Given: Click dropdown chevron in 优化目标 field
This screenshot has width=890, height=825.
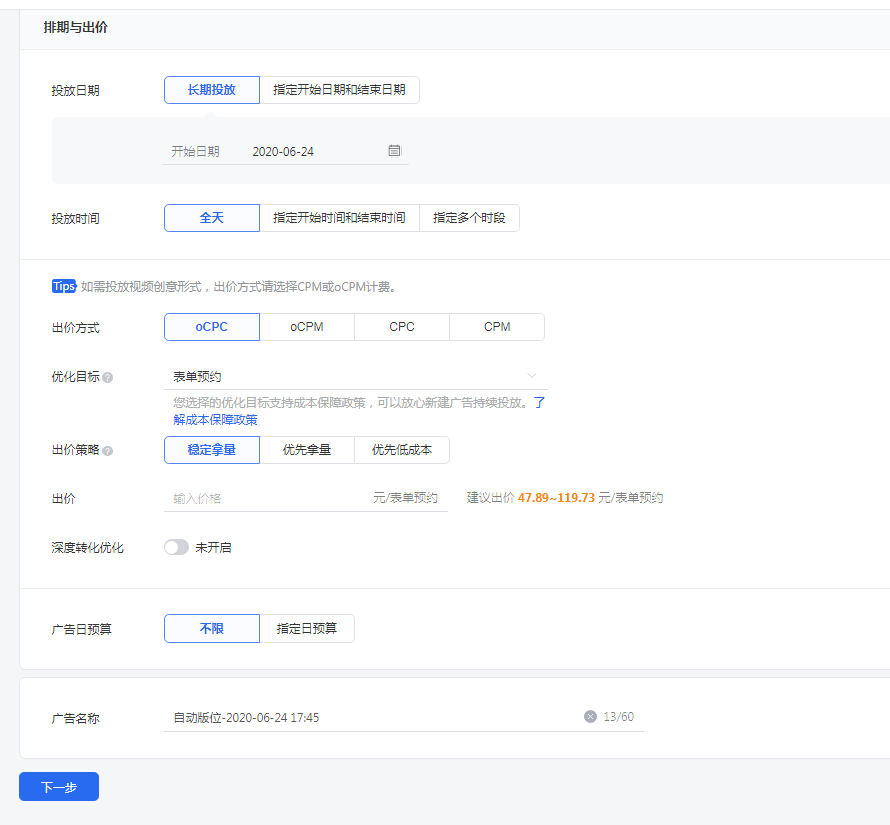Looking at the screenshot, I should pyautogui.click(x=532, y=377).
